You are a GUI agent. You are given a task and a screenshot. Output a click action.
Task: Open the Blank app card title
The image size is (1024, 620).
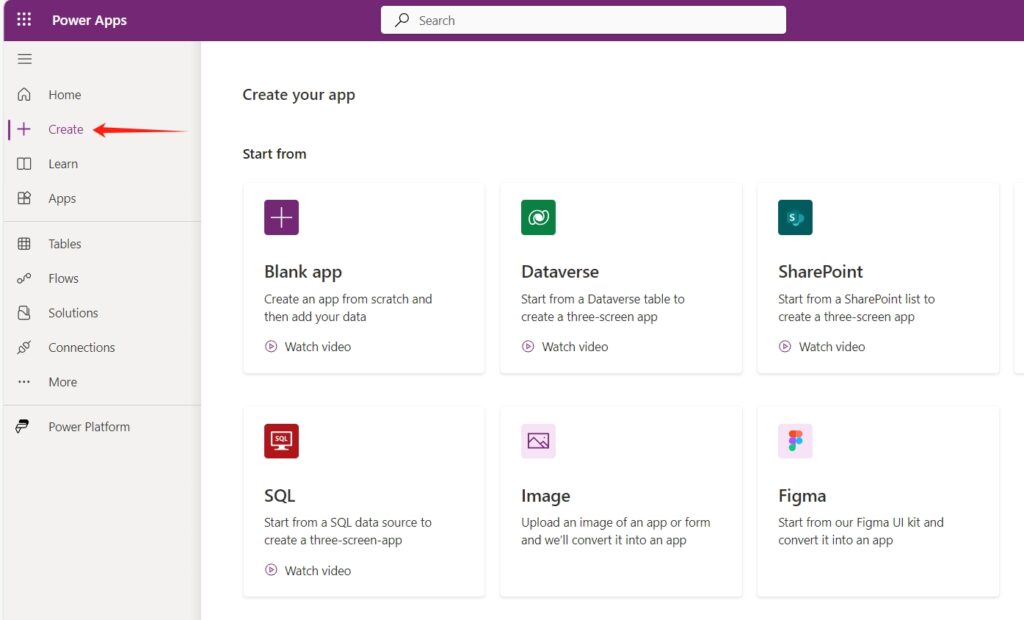(x=303, y=272)
